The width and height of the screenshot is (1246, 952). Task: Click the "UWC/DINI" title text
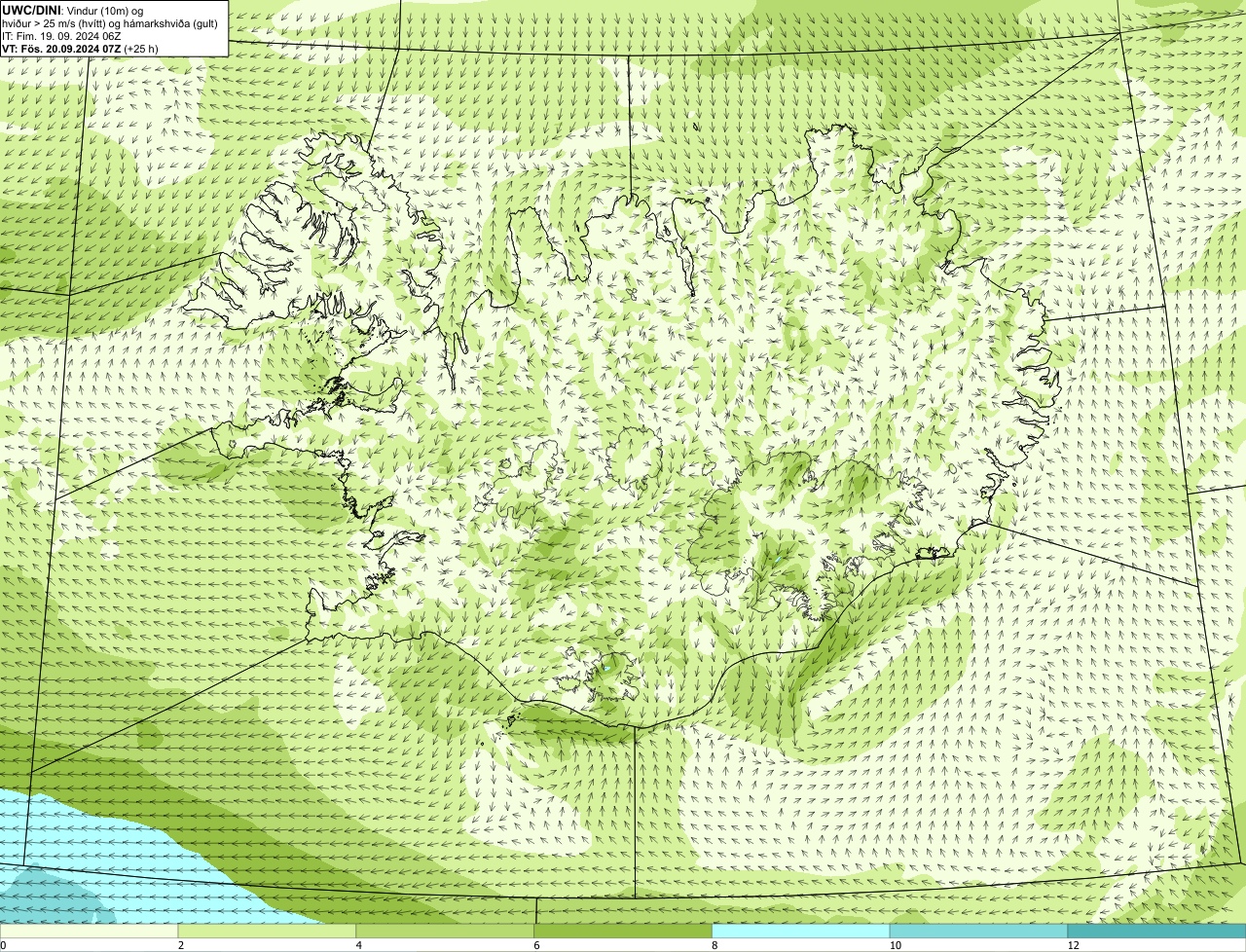31,10
